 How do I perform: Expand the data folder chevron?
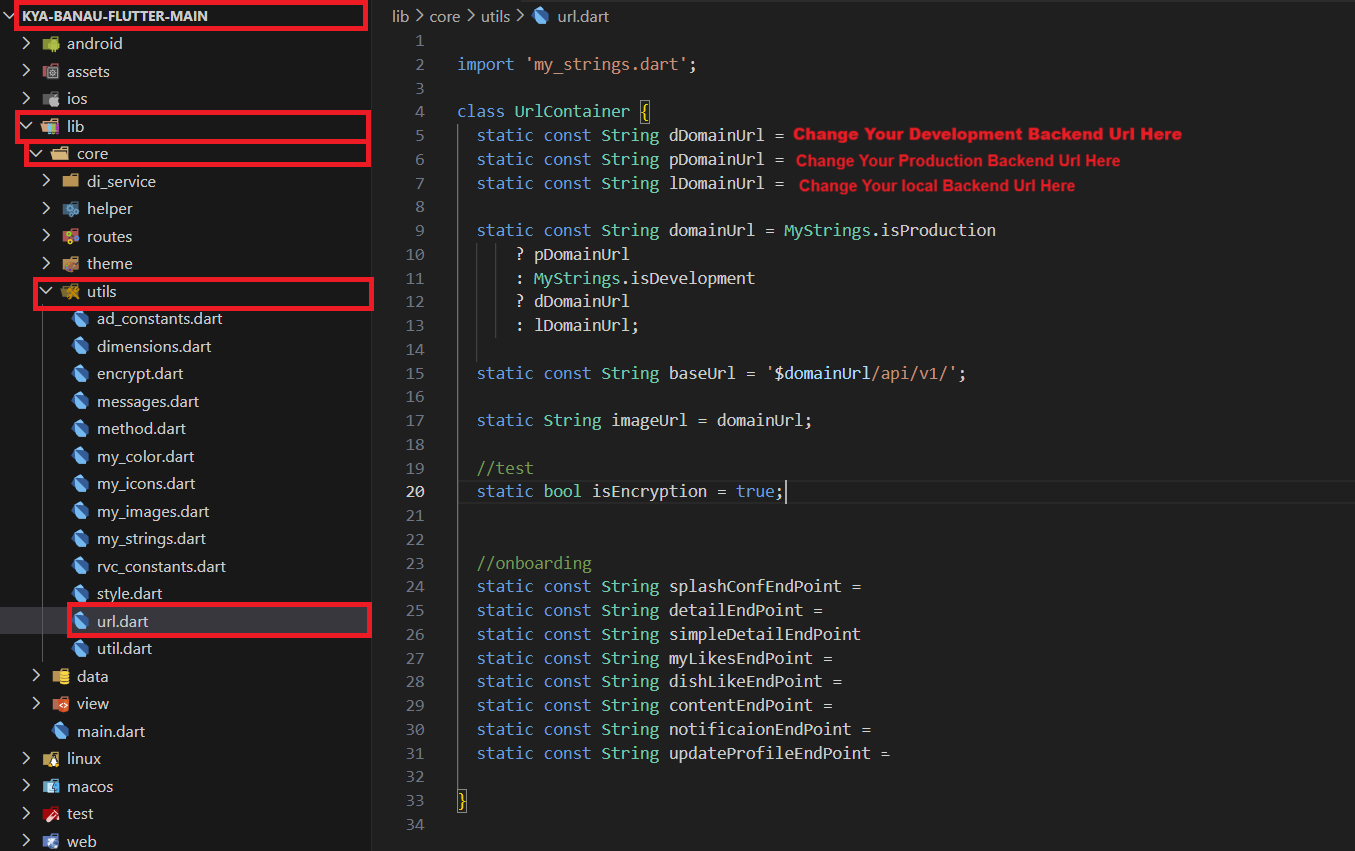tap(36, 677)
